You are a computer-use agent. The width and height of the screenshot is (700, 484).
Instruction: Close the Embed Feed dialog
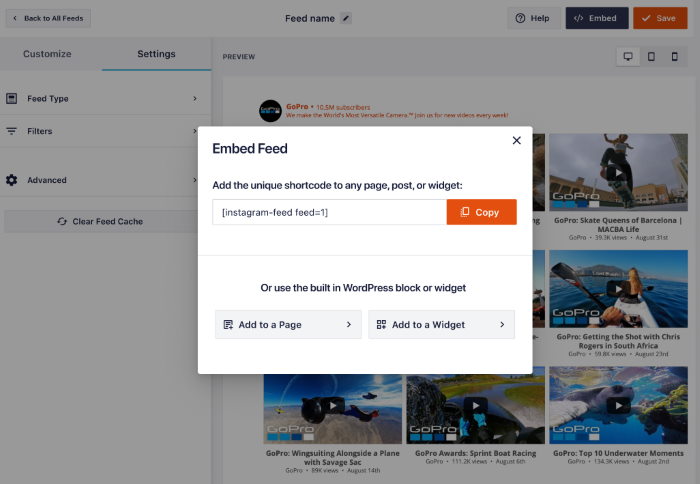tap(517, 140)
